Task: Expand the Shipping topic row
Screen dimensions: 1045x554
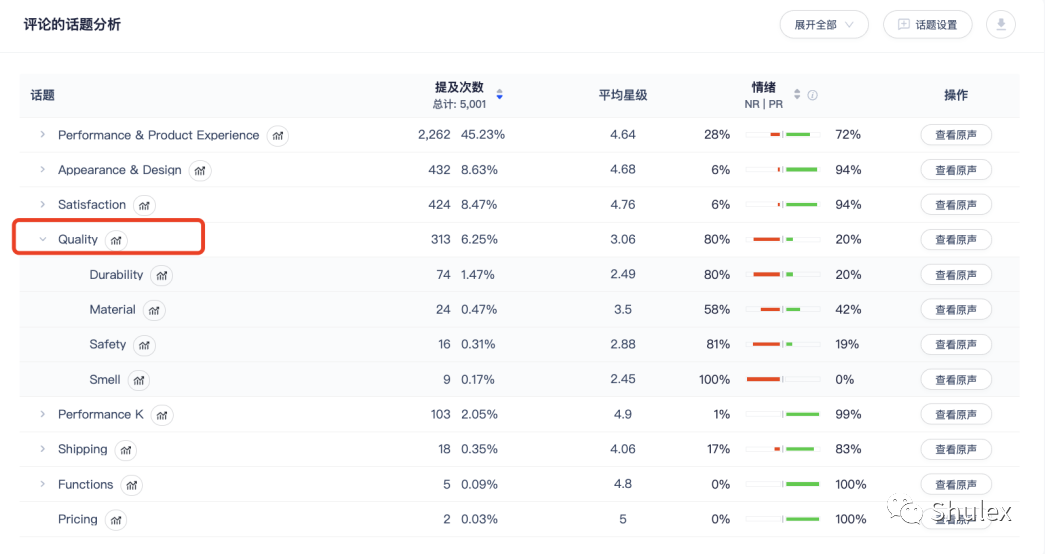Action: pos(42,449)
